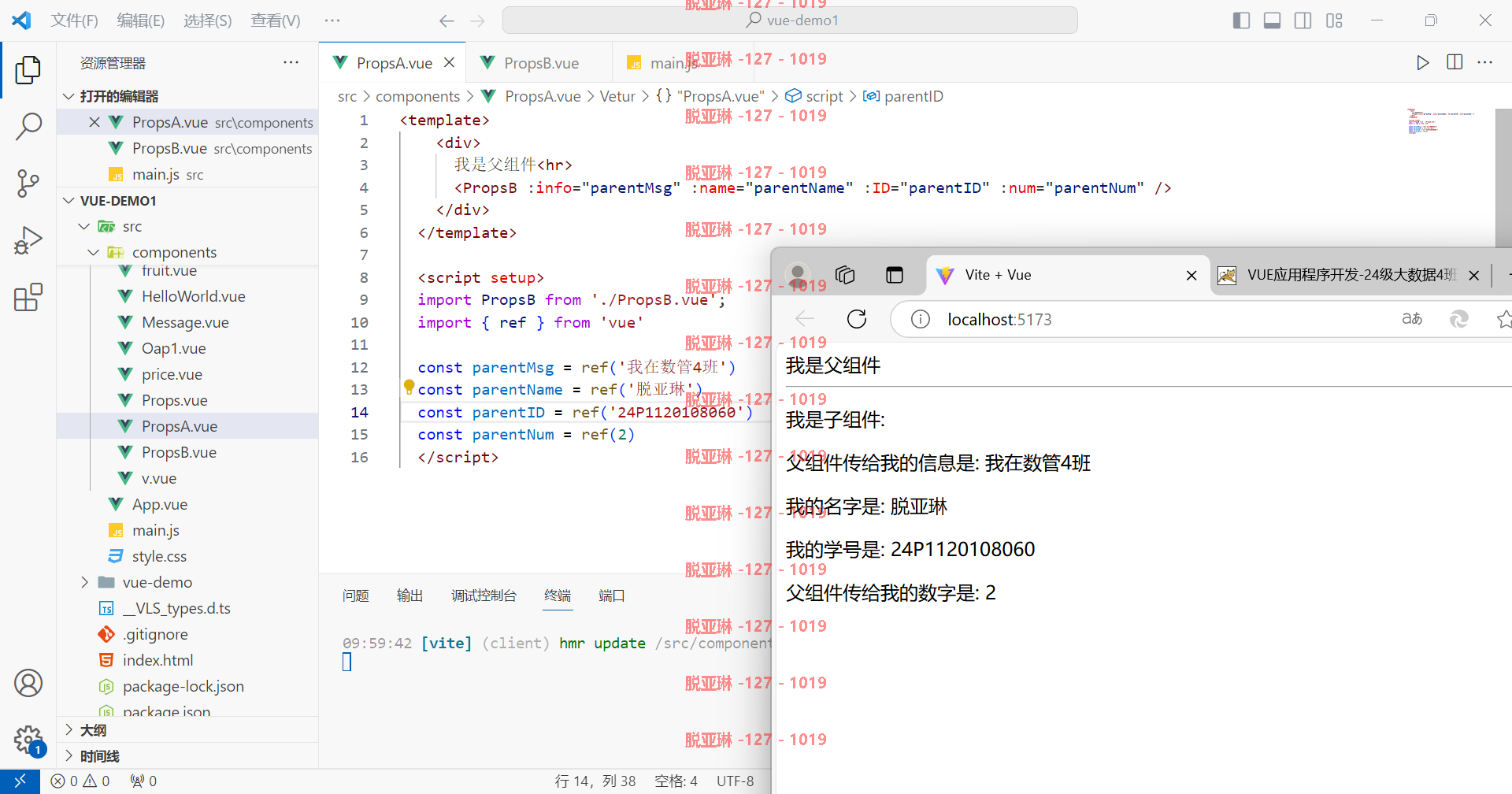1512x794 pixels.
Task: Open the View menu
Action: click(x=276, y=21)
